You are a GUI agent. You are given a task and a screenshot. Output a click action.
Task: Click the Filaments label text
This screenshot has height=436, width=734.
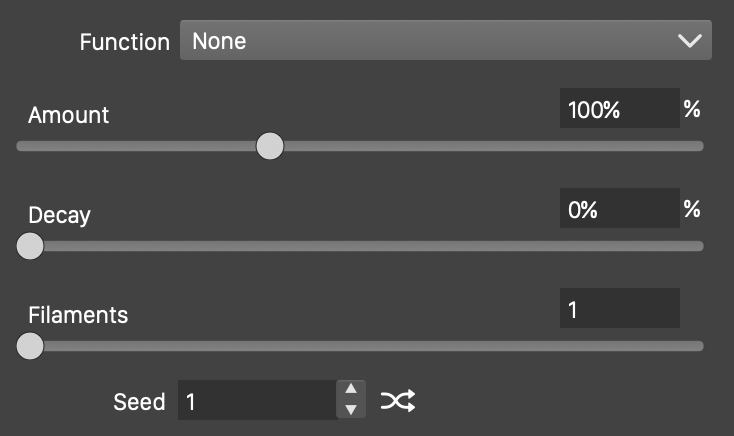pyautogui.click(x=78, y=315)
